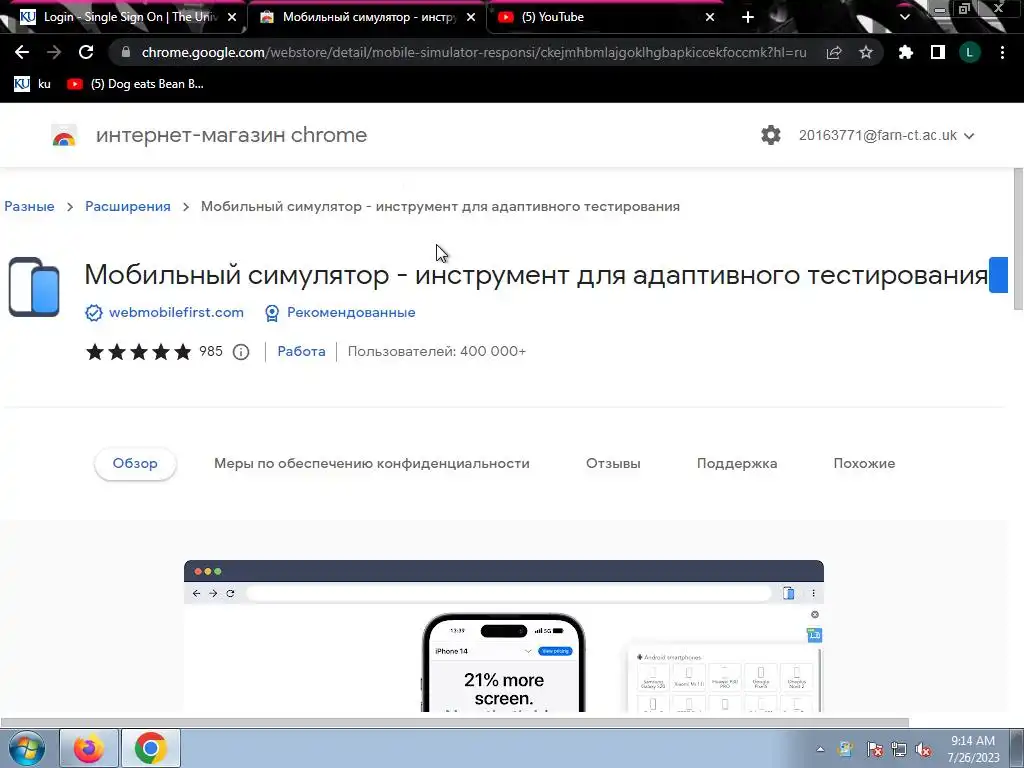Screen dimensions: 1024x768
Task: Open the ku bookmark
Action: click(x=33, y=84)
